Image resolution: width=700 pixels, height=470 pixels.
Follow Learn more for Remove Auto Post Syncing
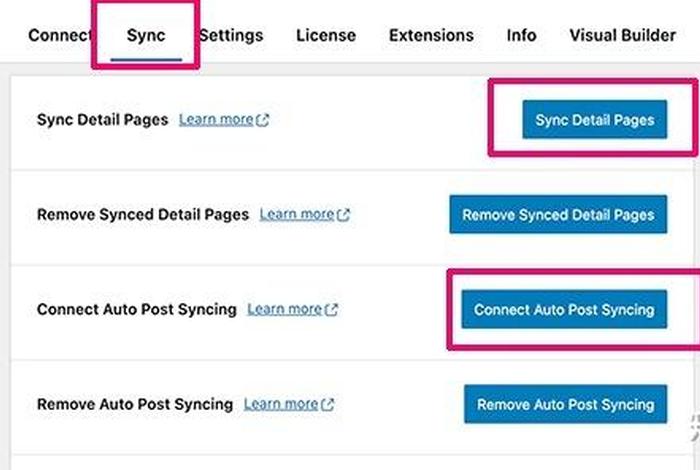pos(280,405)
